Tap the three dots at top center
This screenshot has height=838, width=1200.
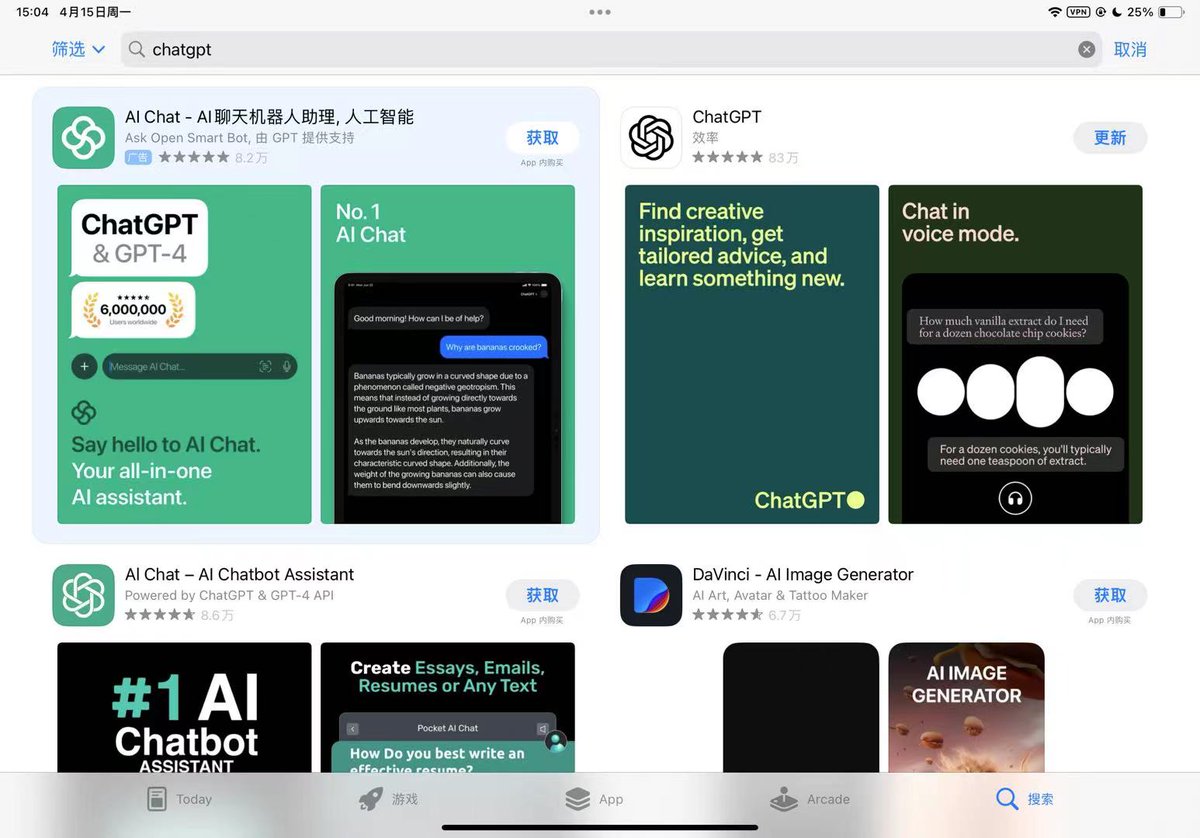(600, 12)
